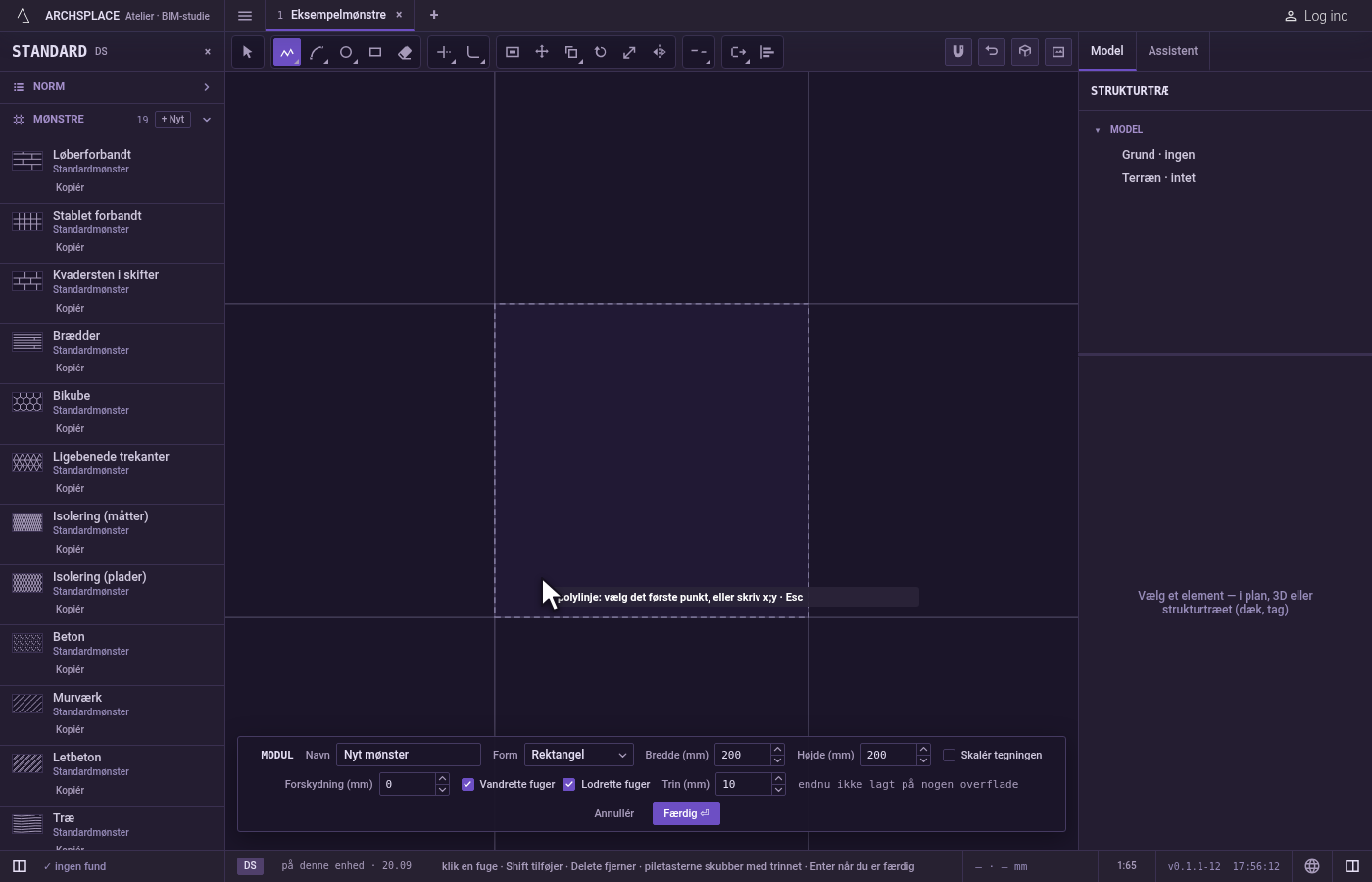Click the undo arrow icon
Viewport: 1372px width, 882px height.
992,52
